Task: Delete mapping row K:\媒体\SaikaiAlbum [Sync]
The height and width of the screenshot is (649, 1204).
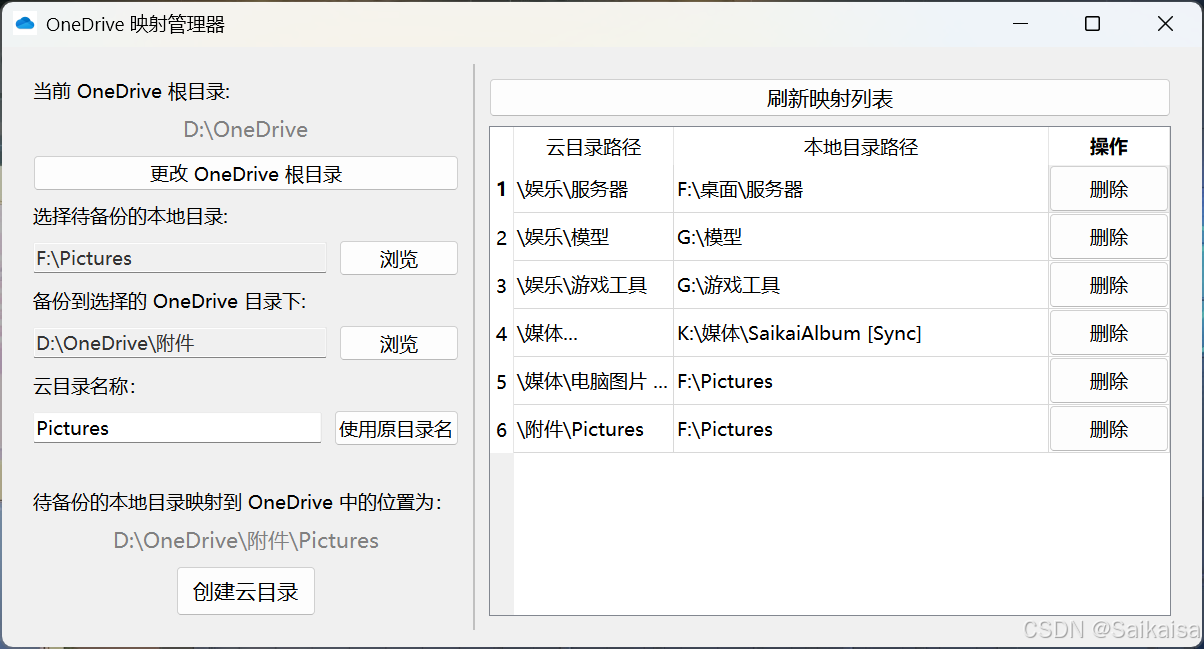Action: 1109,333
